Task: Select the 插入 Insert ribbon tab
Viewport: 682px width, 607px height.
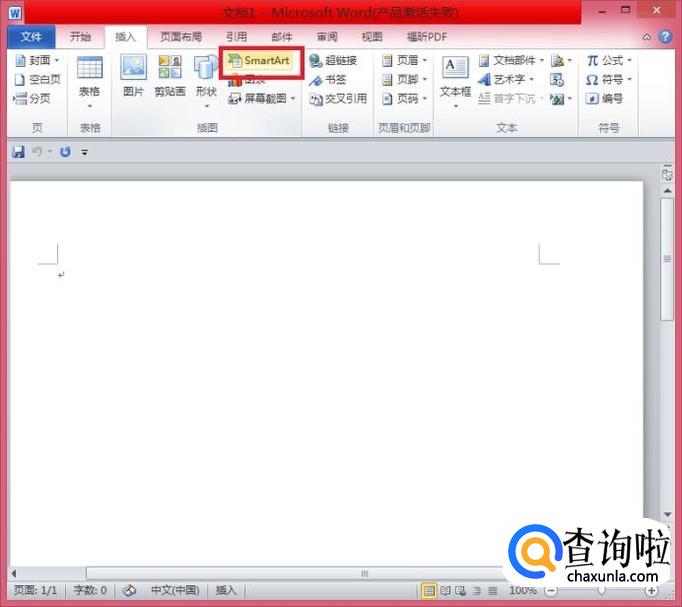Action: click(x=126, y=37)
